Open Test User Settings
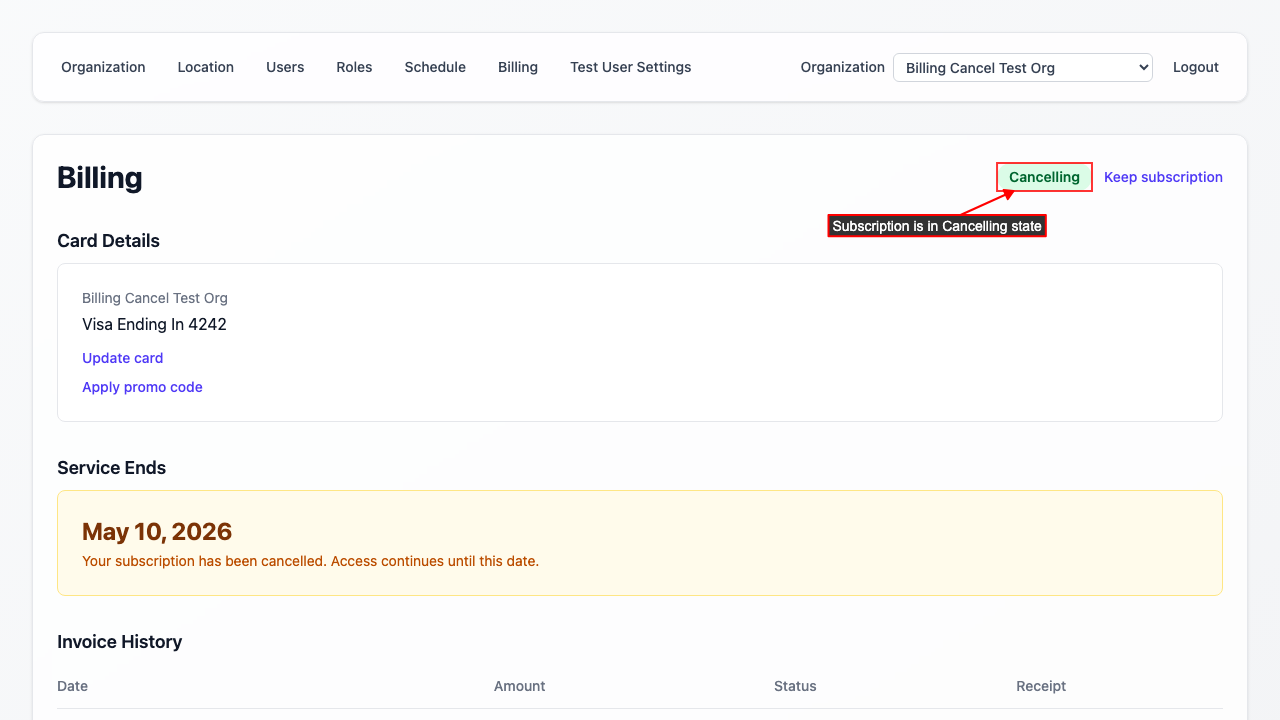 [x=630, y=67]
